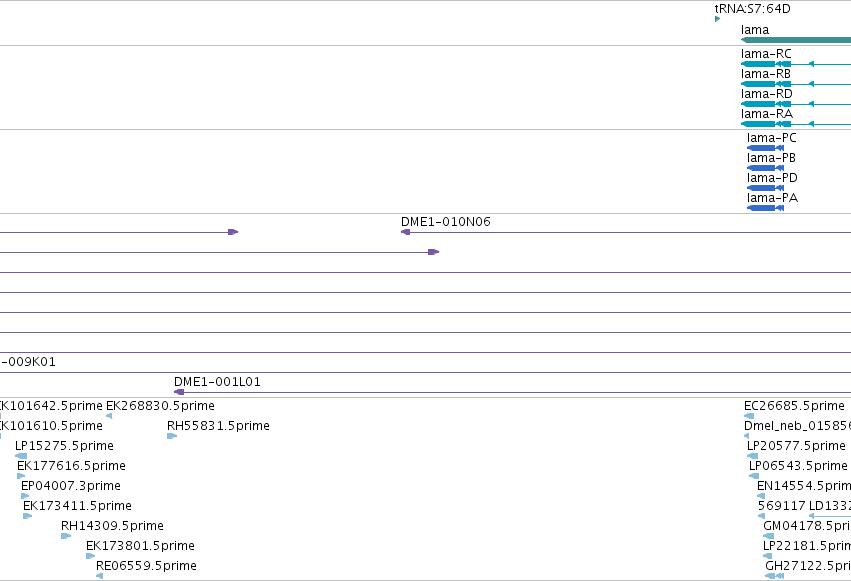The image size is (851, 581).
Task: Select the RH14309.5prime EST glyph
Action: point(66,537)
